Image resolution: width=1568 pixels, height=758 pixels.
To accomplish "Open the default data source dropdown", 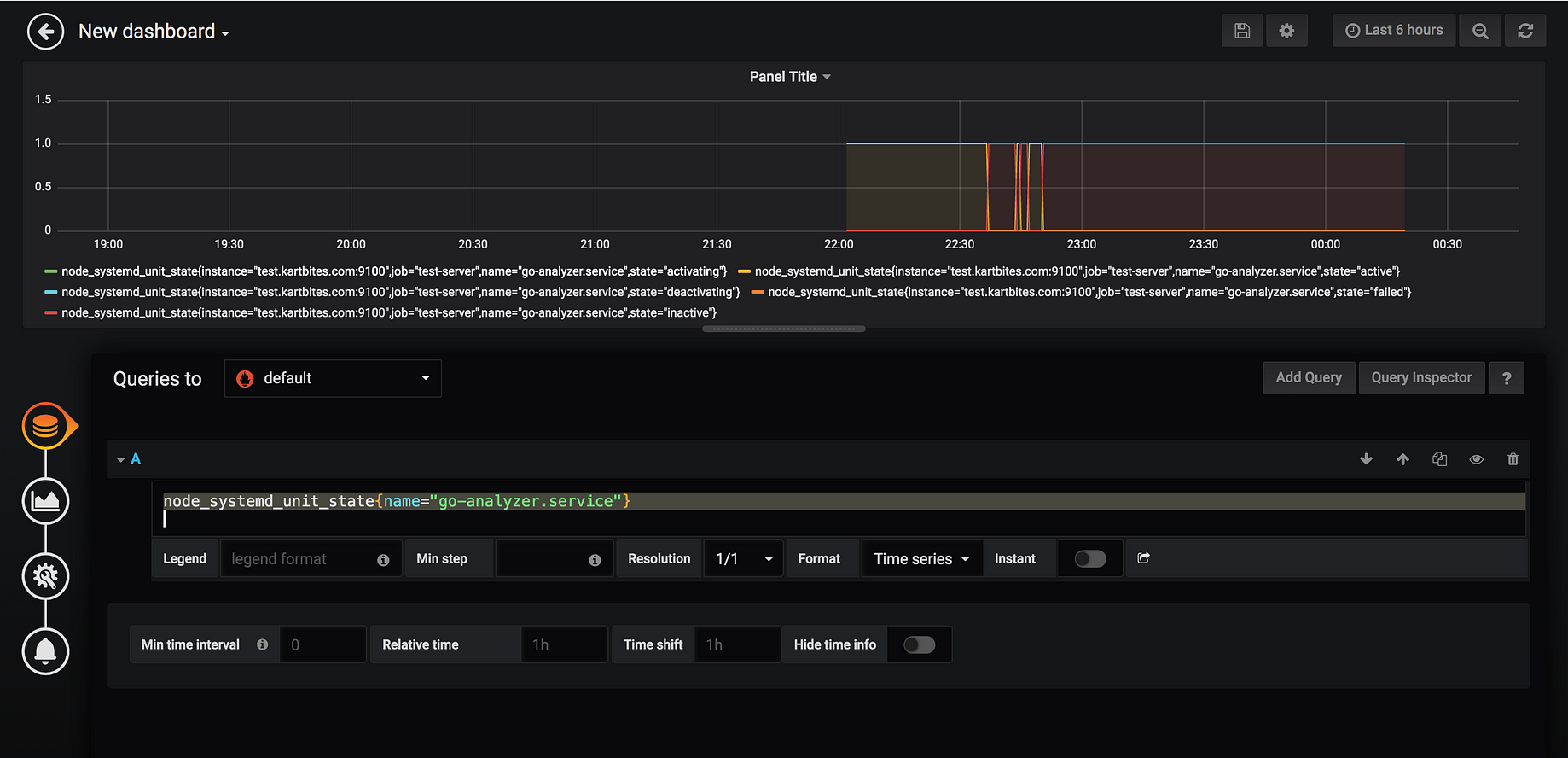I will [x=333, y=378].
